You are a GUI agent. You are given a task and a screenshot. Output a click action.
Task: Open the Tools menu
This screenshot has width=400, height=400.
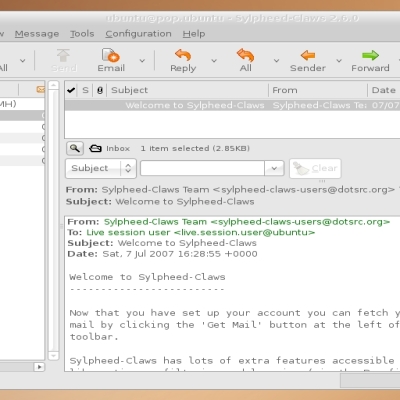[x=82, y=34]
